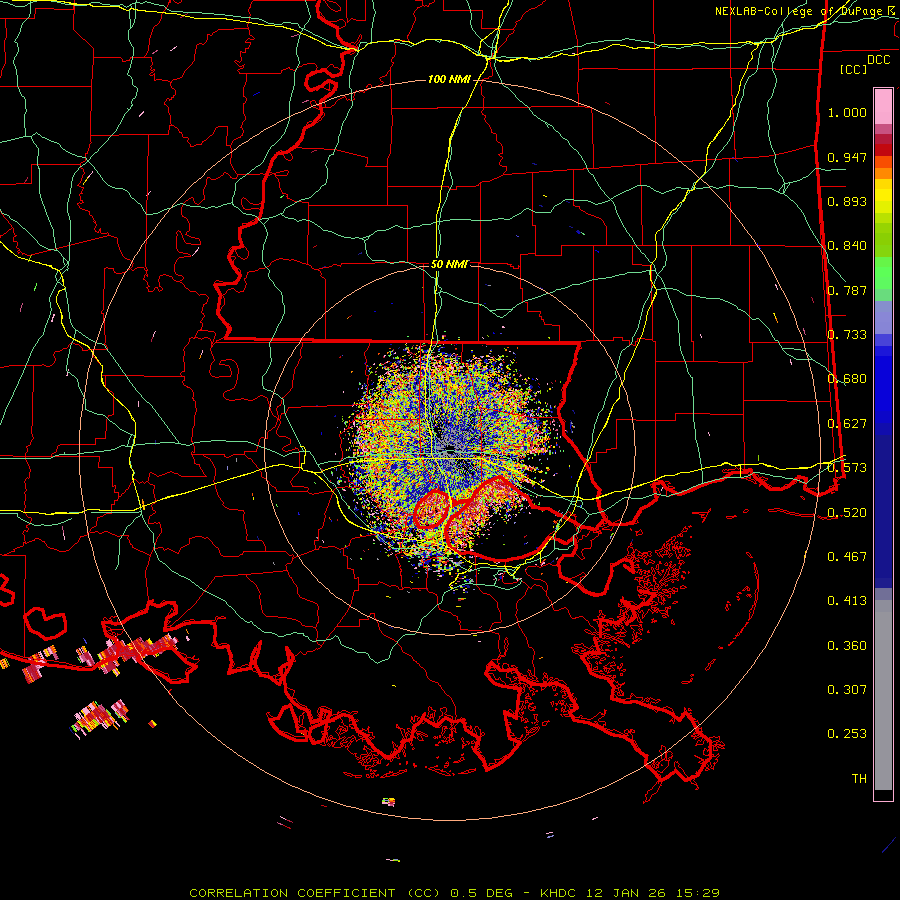Screen dimensions: 900x900
Task: Select the 0.893 scale value
Action: click(x=847, y=201)
